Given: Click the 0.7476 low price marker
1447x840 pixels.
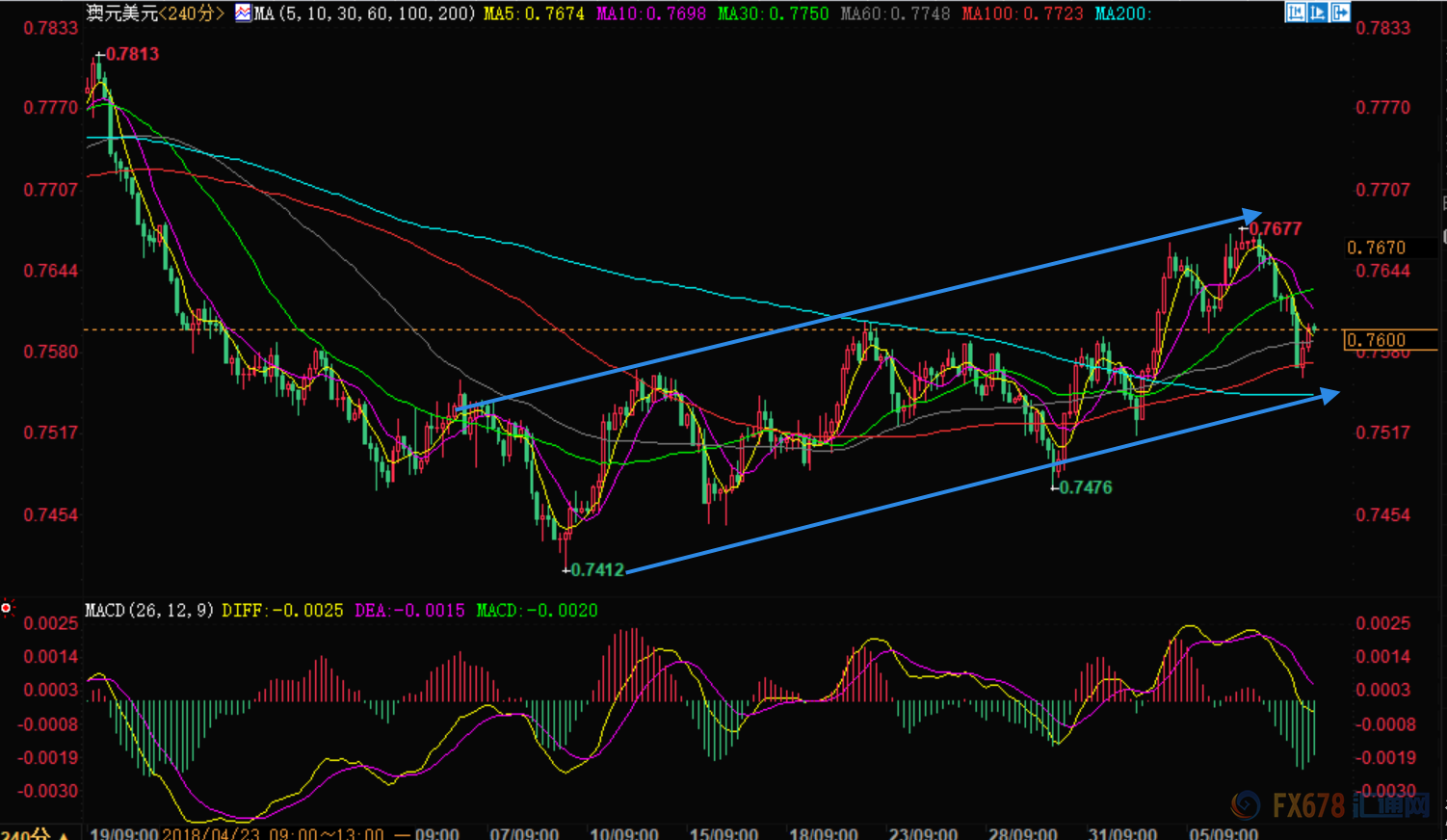Looking at the screenshot, I should pyautogui.click(x=1086, y=487).
